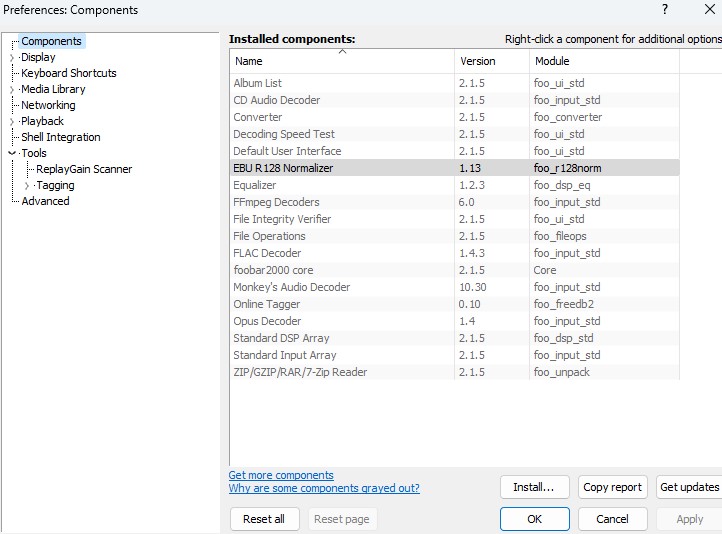
Task: Select the EBU R128 Normalizer component
Action: (454, 168)
